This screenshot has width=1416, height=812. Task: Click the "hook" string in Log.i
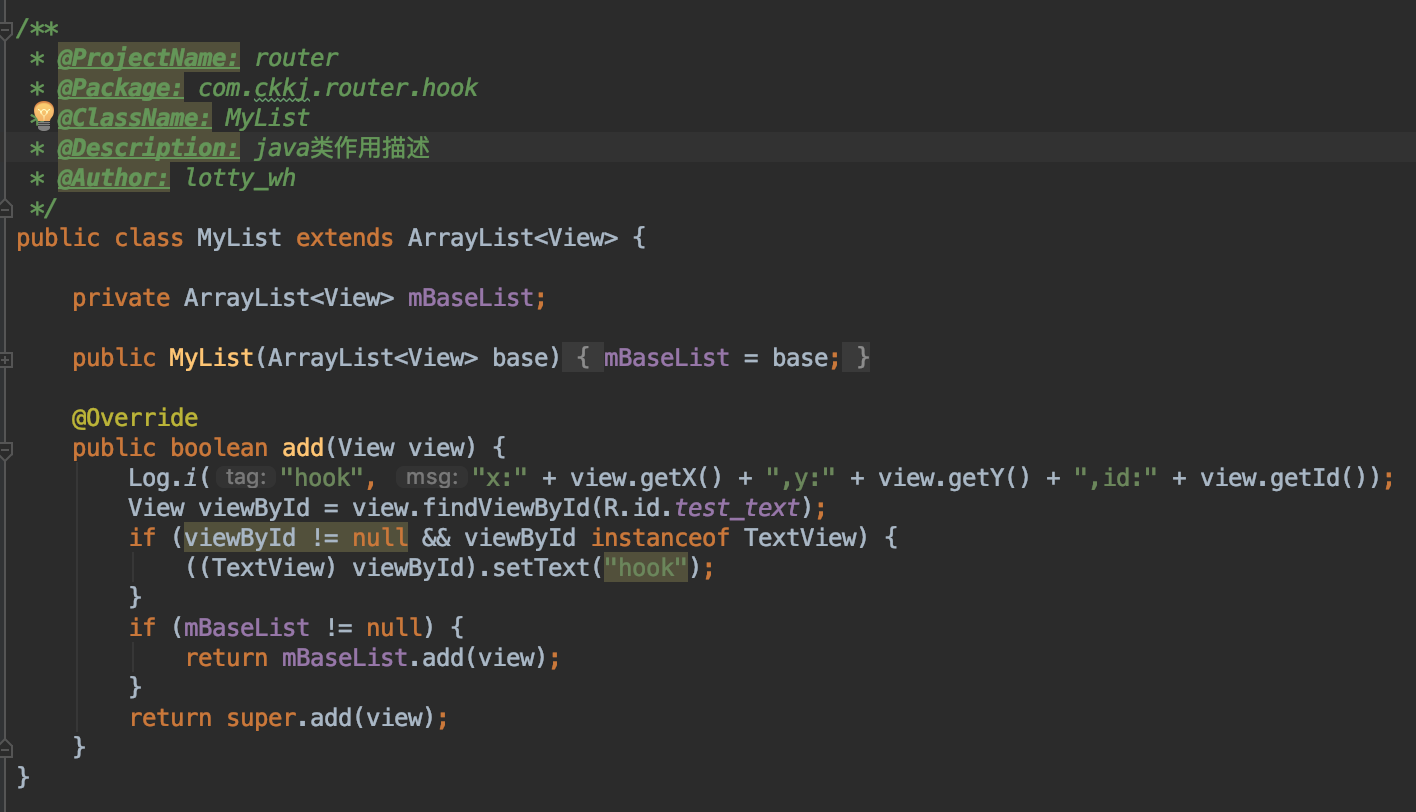(321, 478)
